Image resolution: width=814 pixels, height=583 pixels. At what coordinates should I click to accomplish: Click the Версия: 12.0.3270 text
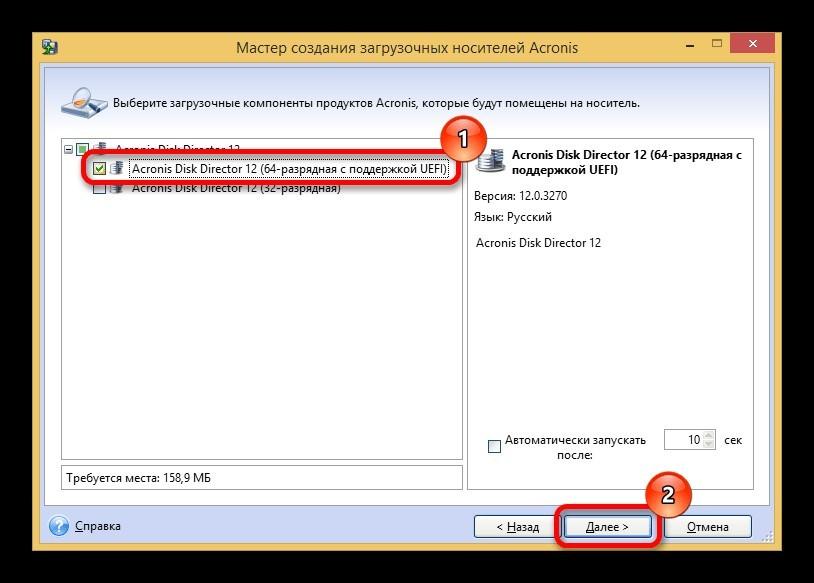pos(520,196)
